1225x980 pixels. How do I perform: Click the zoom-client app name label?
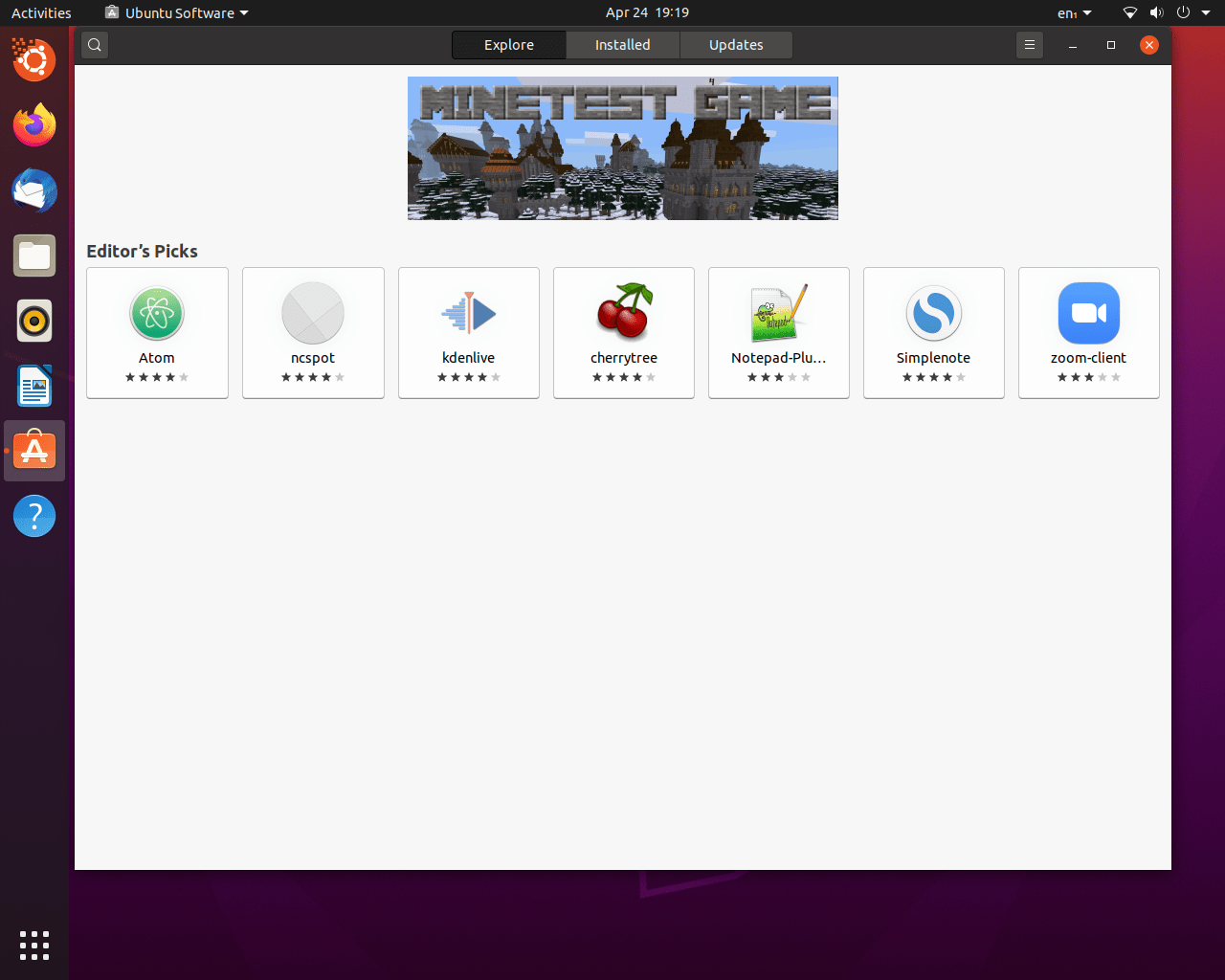(1089, 358)
